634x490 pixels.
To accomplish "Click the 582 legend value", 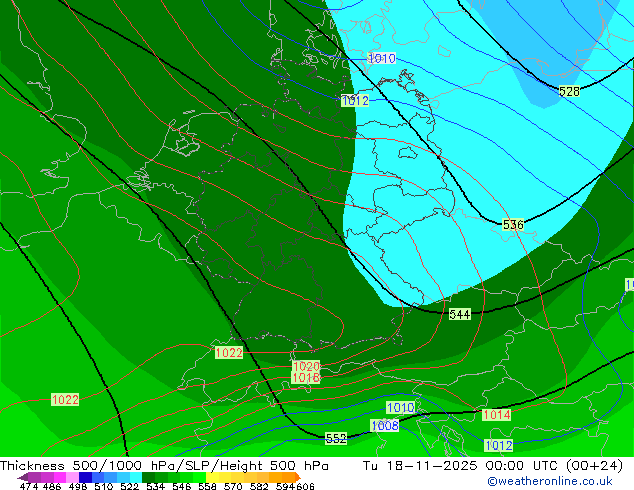I will point(259,486).
